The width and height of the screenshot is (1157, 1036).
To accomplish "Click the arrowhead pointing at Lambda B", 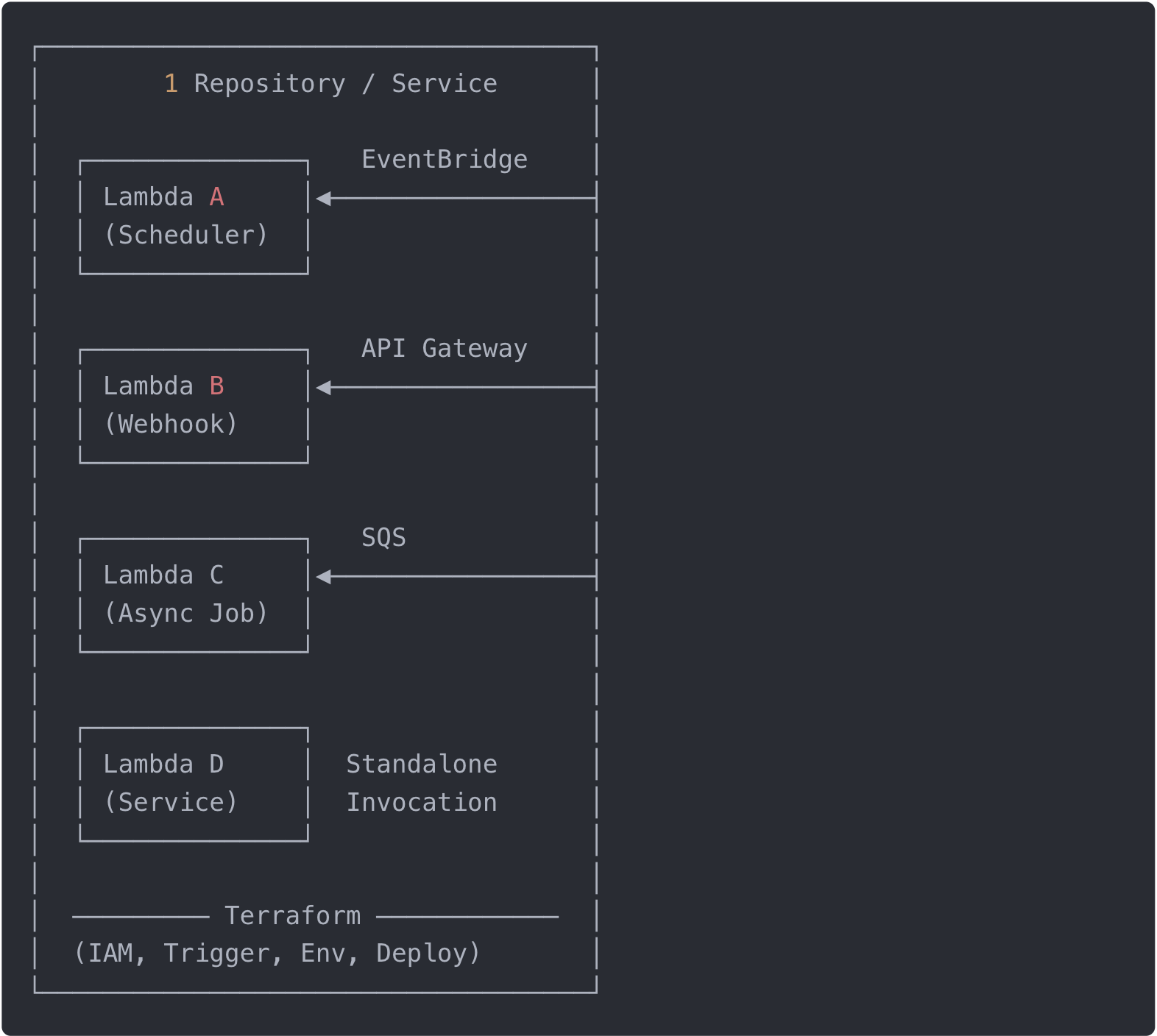I will point(324,388).
